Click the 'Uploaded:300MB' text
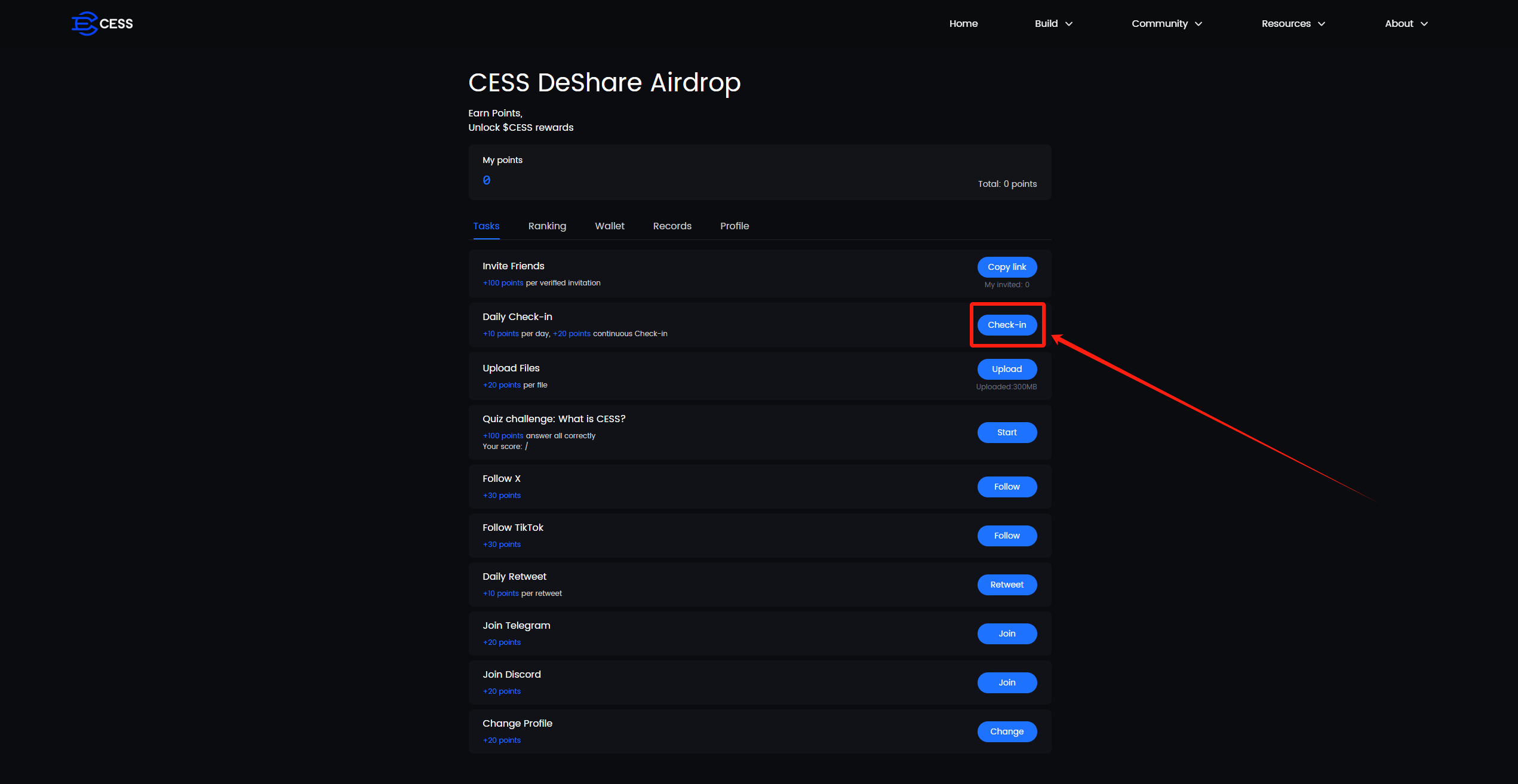 [x=1006, y=387]
